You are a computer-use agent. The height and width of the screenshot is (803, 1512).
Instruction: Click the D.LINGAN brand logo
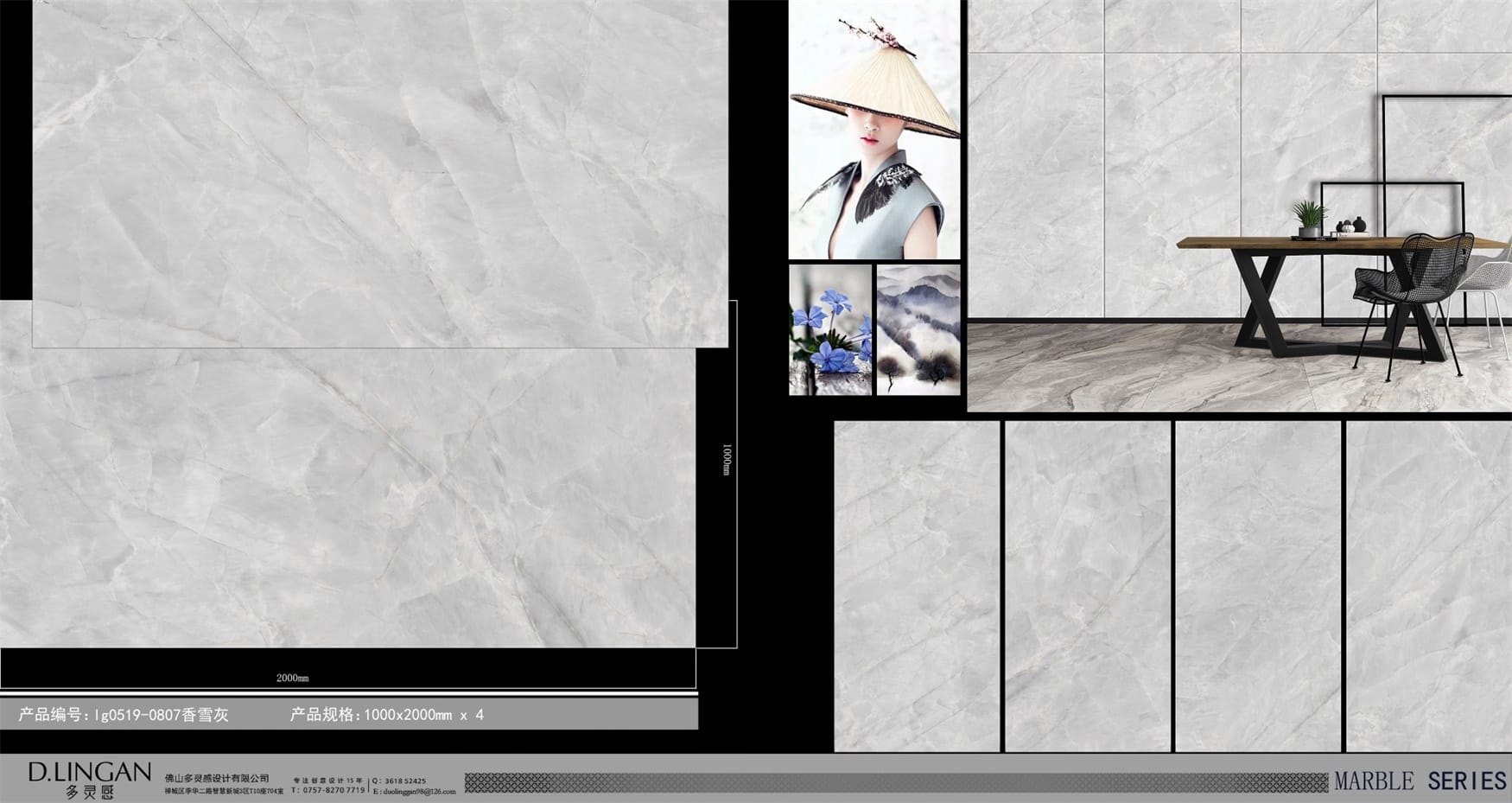coord(89,778)
